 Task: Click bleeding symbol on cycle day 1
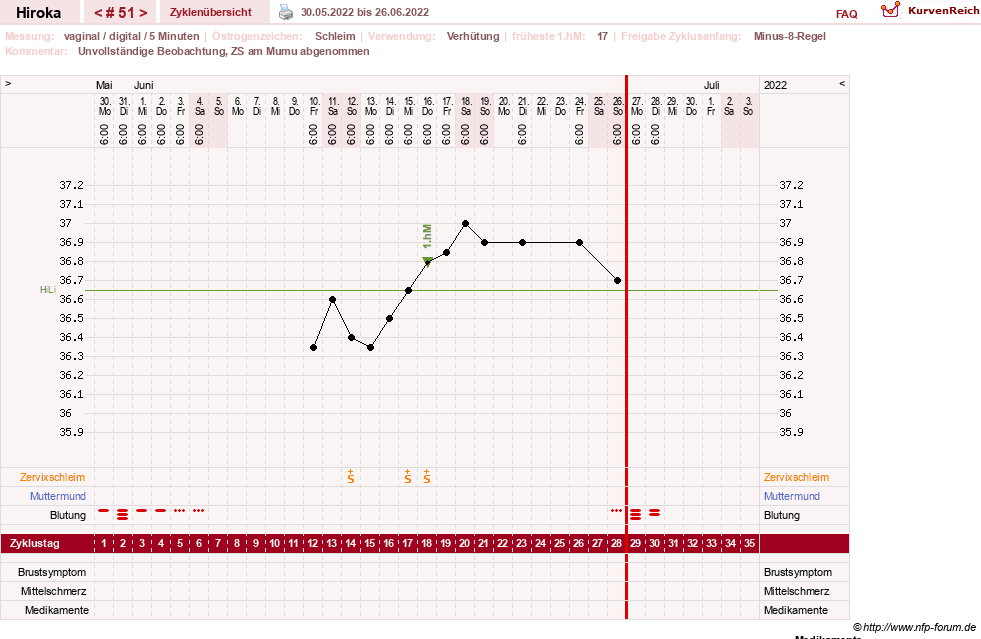[104, 511]
